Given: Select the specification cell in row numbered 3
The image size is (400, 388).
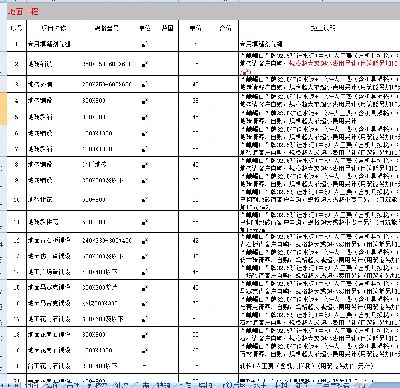Looking at the screenshot, I should point(107,84).
